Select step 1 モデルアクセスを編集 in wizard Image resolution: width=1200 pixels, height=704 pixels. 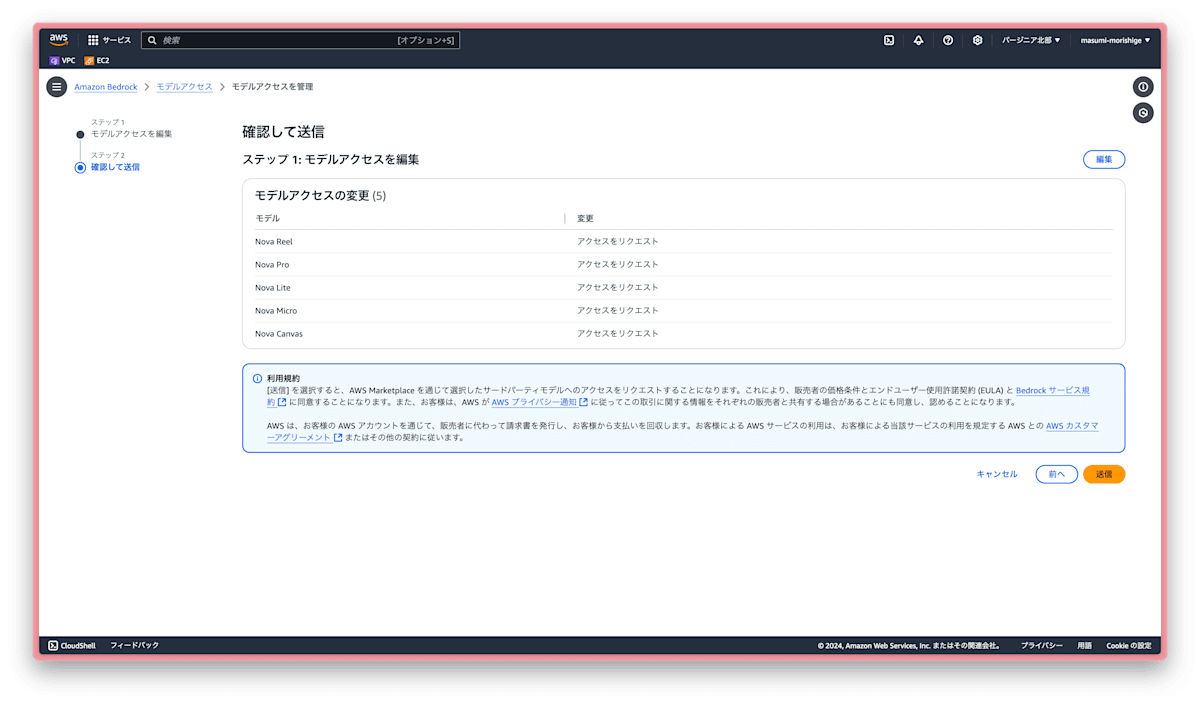click(x=131, y=134)
